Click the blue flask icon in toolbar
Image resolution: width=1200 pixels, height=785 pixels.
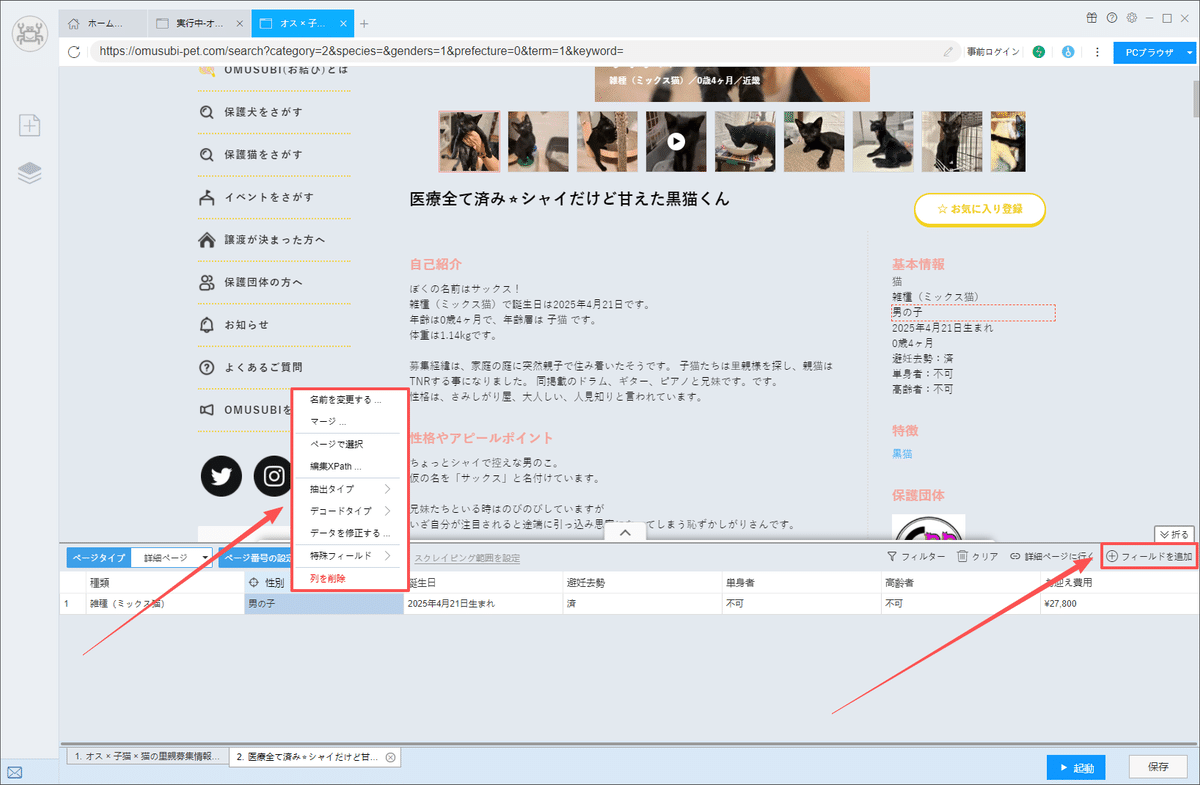pos(1068,51)
